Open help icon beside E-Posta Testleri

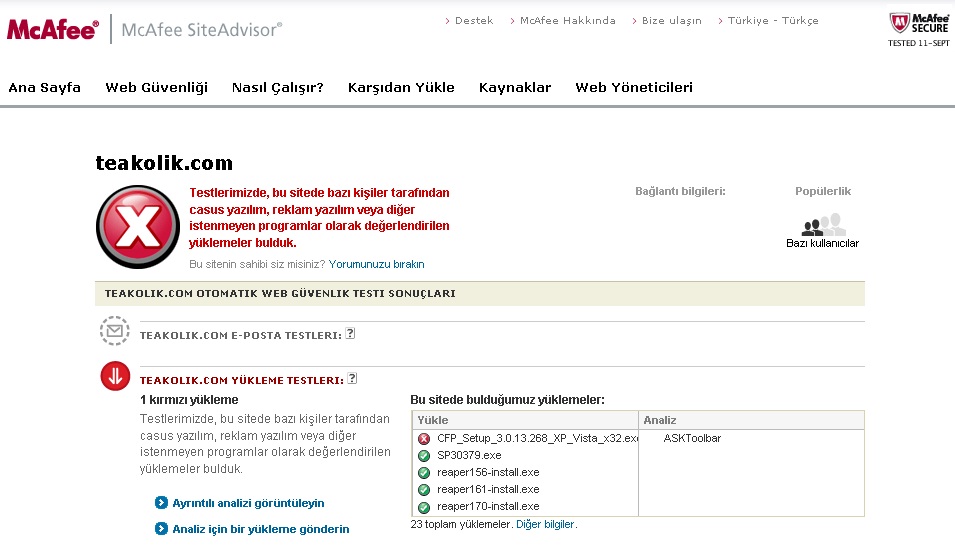point(351,334)
